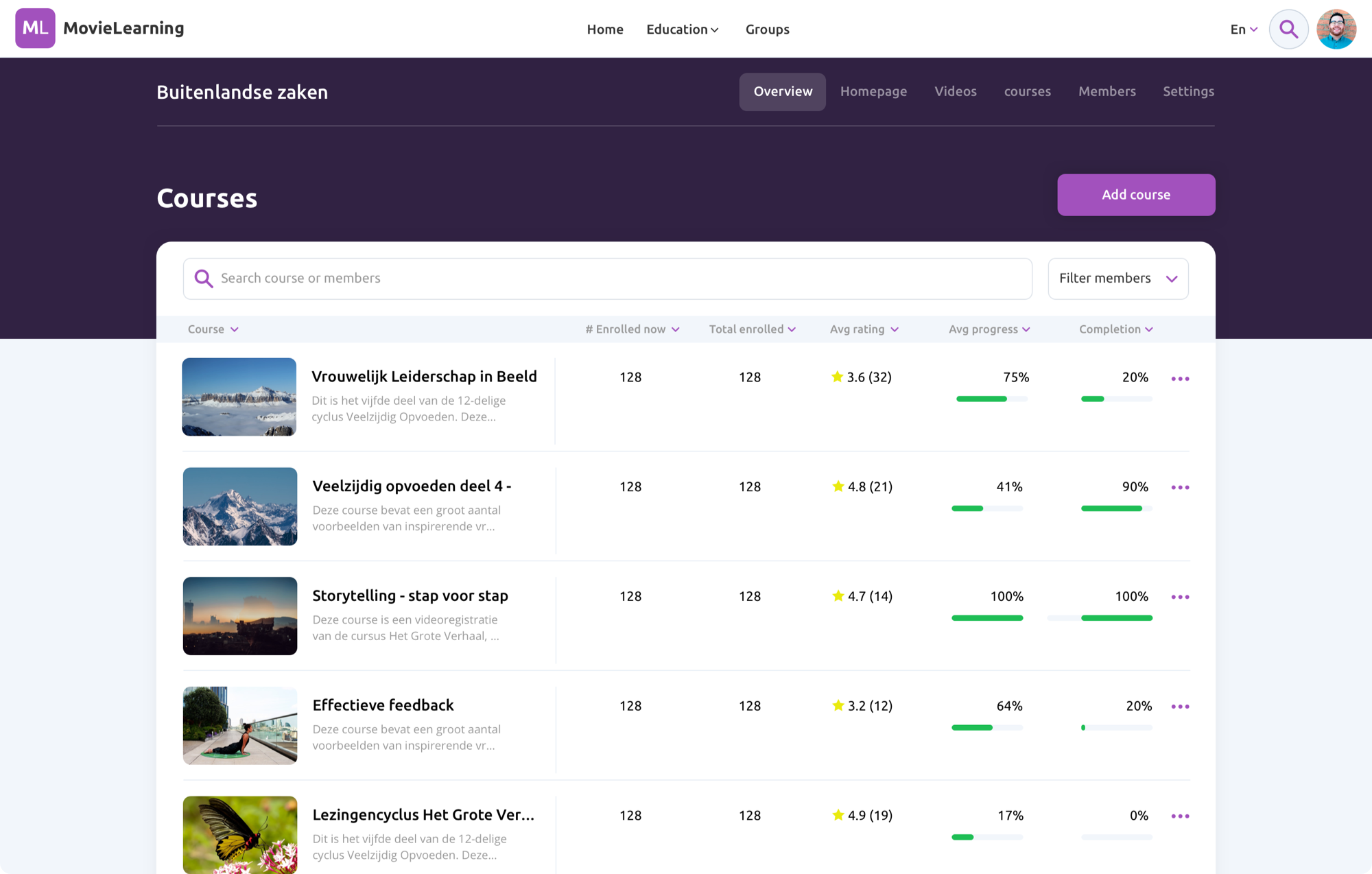Switch to the Members tab
This screenshot has height=874, width=1372.
click(x=1107, y=92)
